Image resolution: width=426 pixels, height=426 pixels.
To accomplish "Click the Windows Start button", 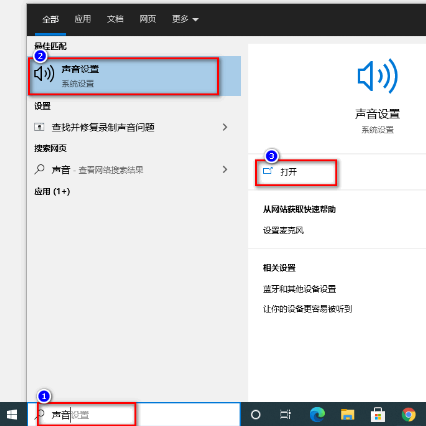I will (x=12, y=415).
